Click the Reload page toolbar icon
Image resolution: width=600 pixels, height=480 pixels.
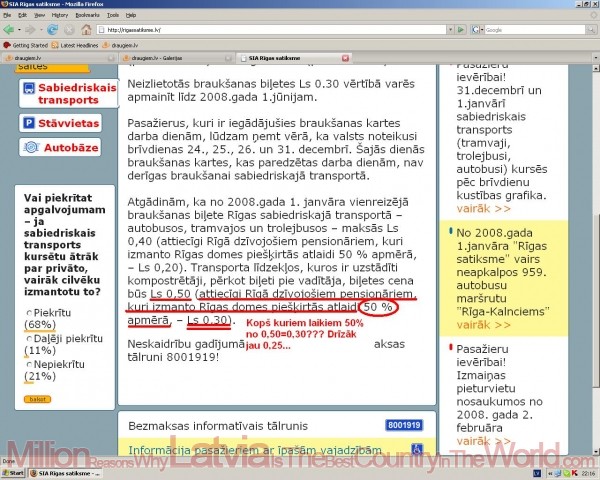(52, 29)
